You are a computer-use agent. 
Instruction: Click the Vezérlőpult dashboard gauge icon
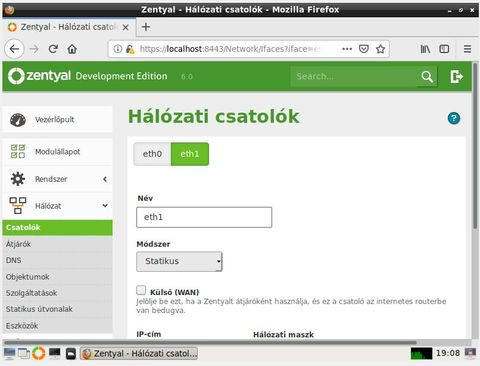pos(18,120)
